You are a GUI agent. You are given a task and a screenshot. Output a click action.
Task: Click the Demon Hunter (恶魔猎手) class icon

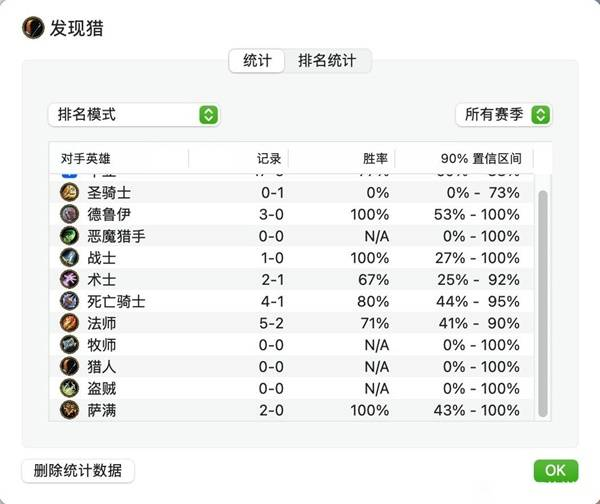click(x=69, y=236)
